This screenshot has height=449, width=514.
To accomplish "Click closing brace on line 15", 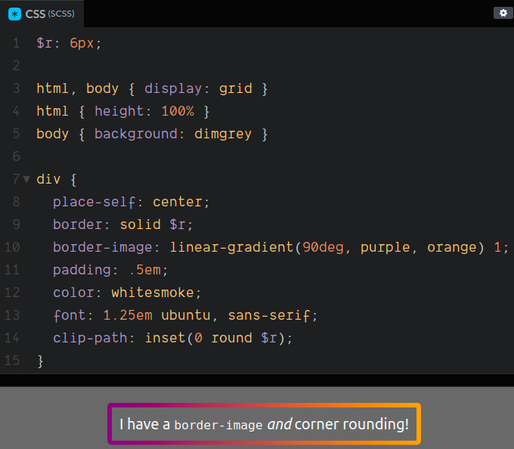I will tap(40, 361).
